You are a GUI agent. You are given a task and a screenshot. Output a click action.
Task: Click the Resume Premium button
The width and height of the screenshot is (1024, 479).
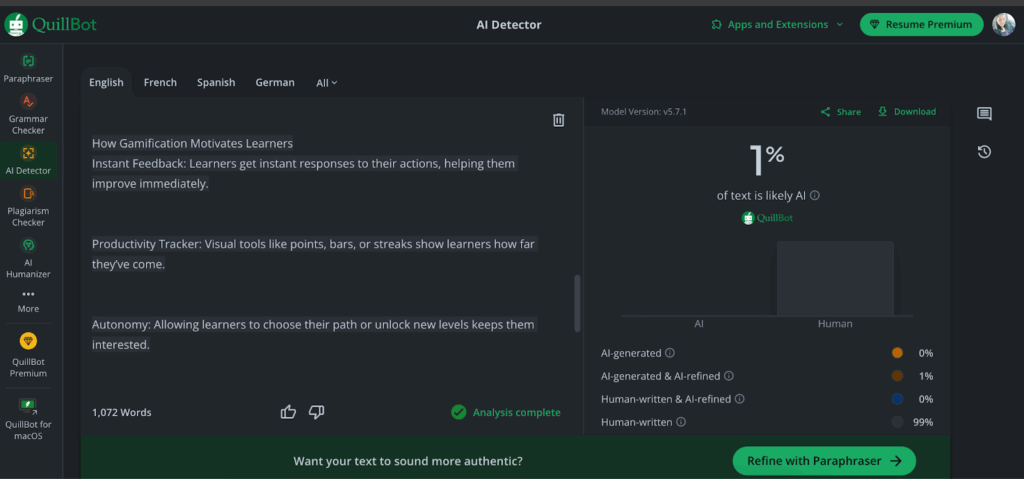921,24
